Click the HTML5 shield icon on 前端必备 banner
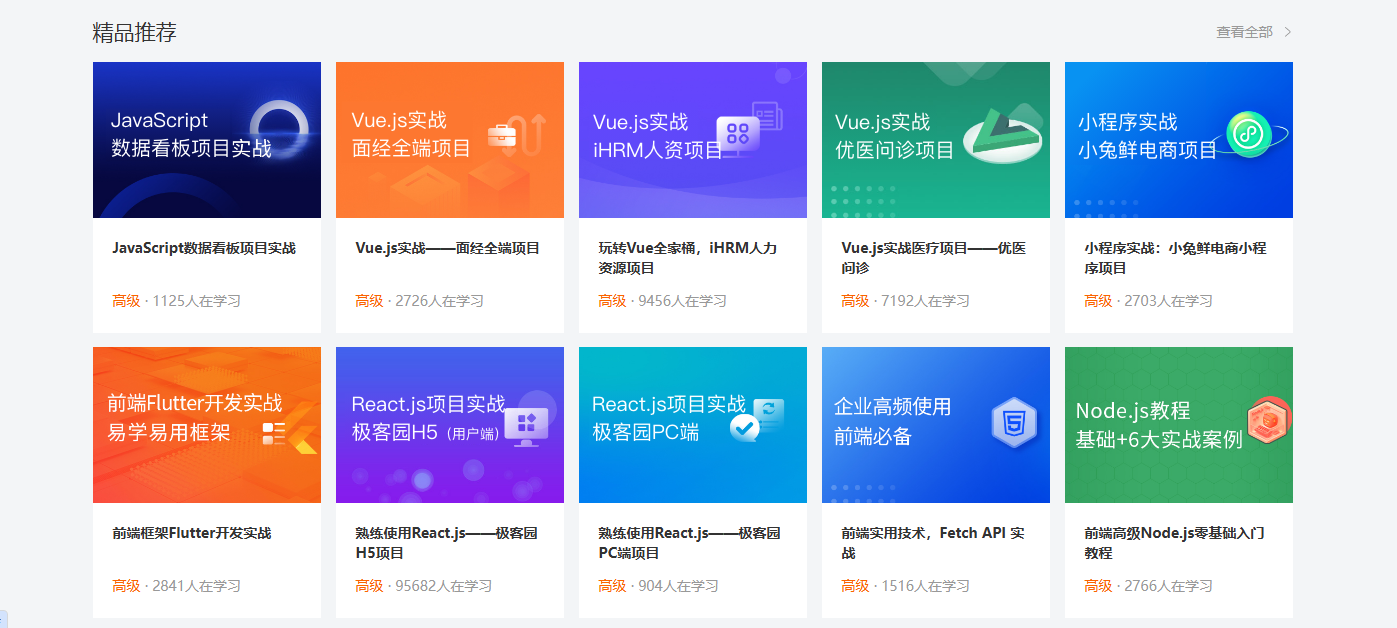This screenshot has height=628, width=1397. pos(1014,423)
